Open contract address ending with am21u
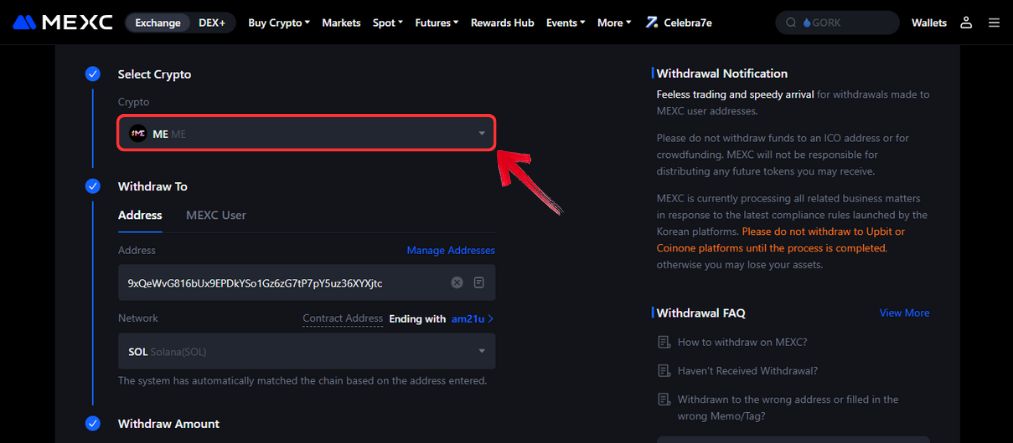The height and width of the screenshot is (443, 1013). click(x=473, y=318)
